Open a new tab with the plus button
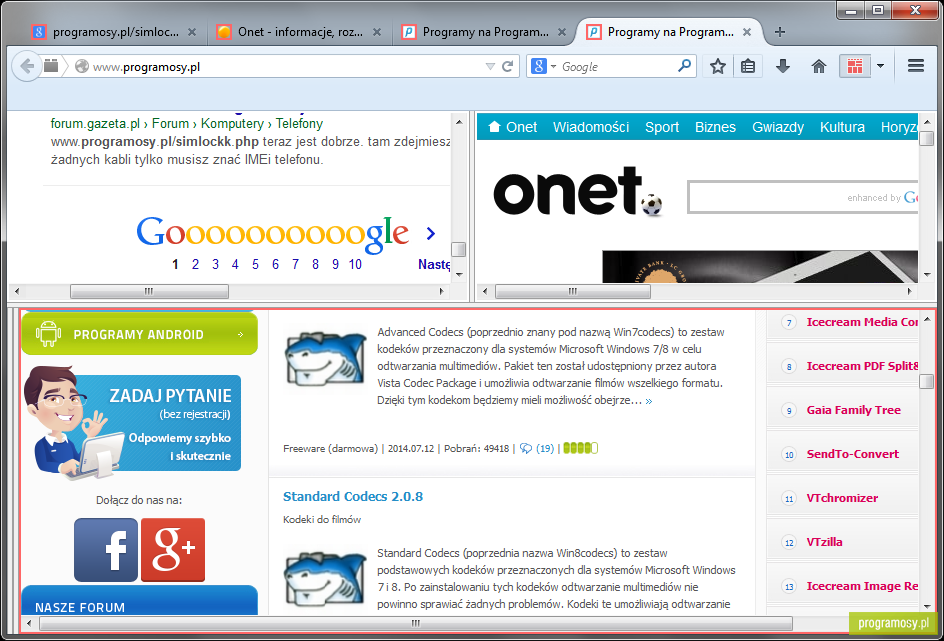944x641 pixels. tap(780, 32)
